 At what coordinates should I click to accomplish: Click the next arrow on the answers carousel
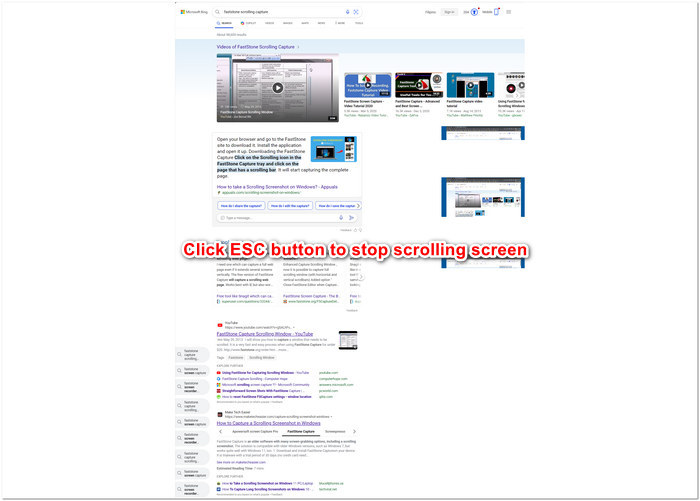(361, 277)
